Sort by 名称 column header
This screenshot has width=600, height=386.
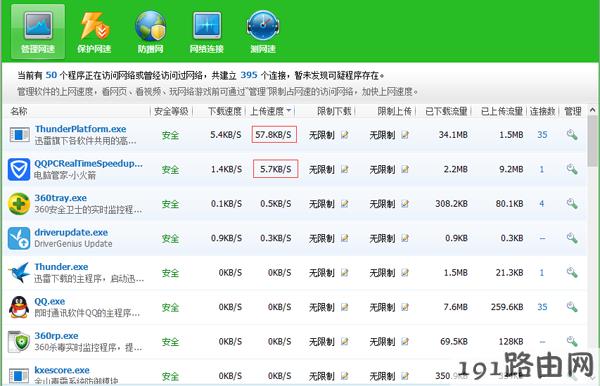(19, 111)
